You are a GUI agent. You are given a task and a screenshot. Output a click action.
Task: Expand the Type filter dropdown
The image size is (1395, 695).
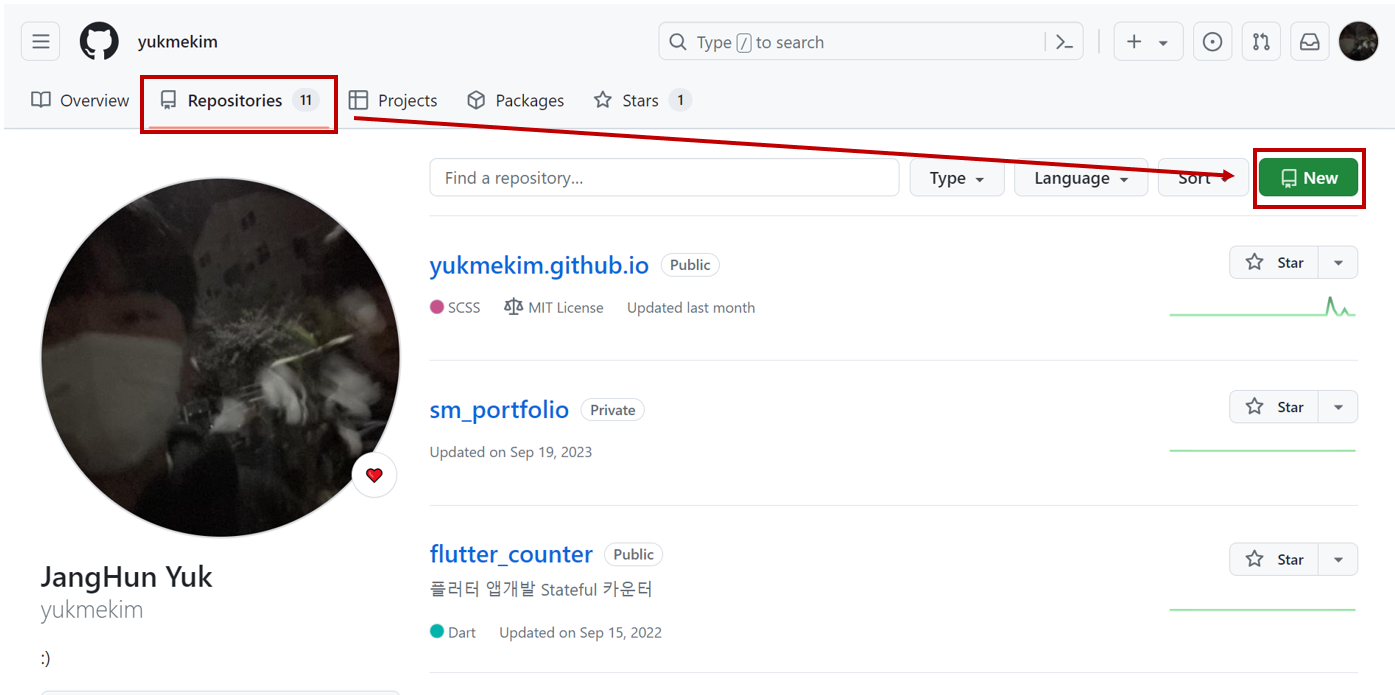(x=956, y=178)
